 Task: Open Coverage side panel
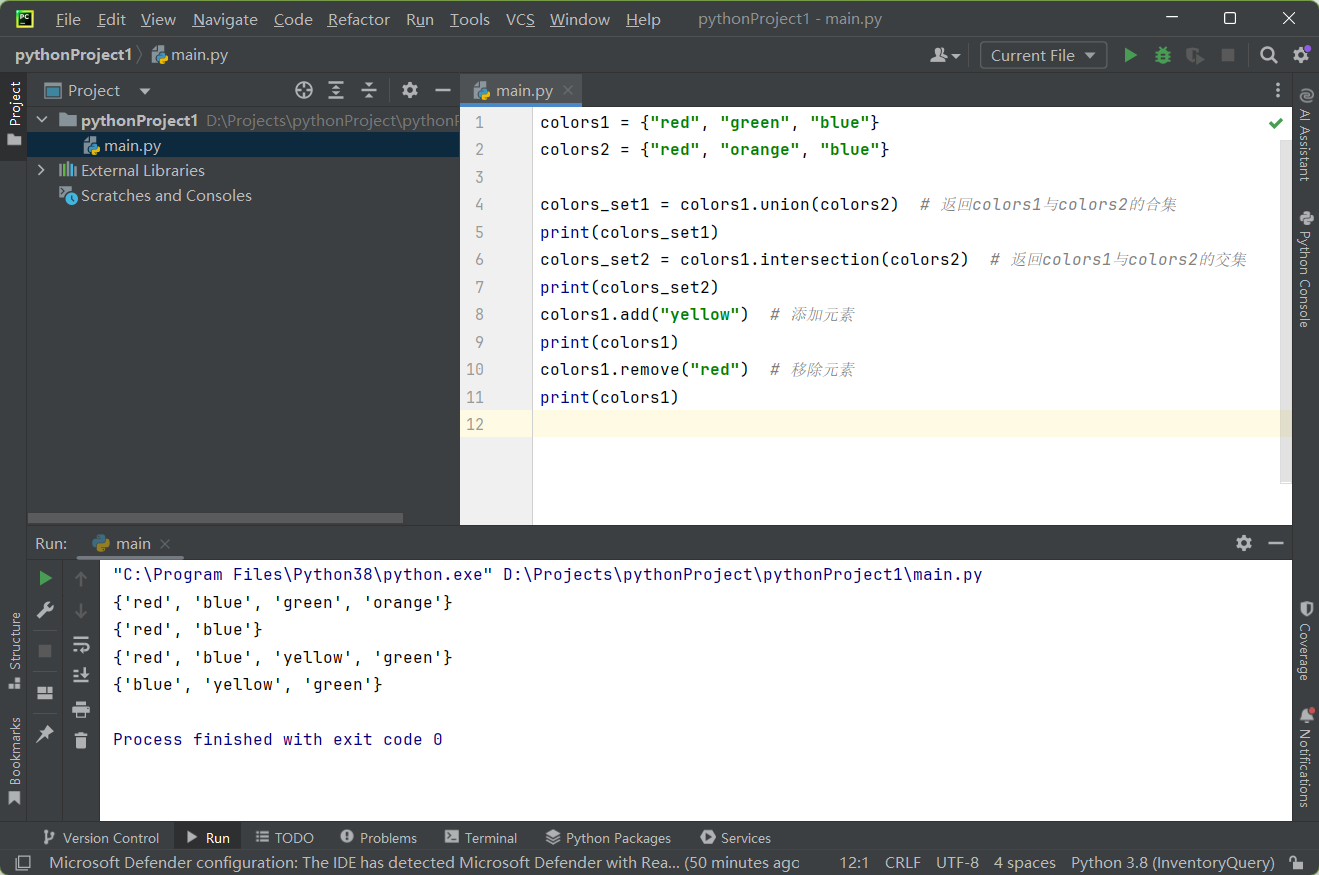point(1305,640)
